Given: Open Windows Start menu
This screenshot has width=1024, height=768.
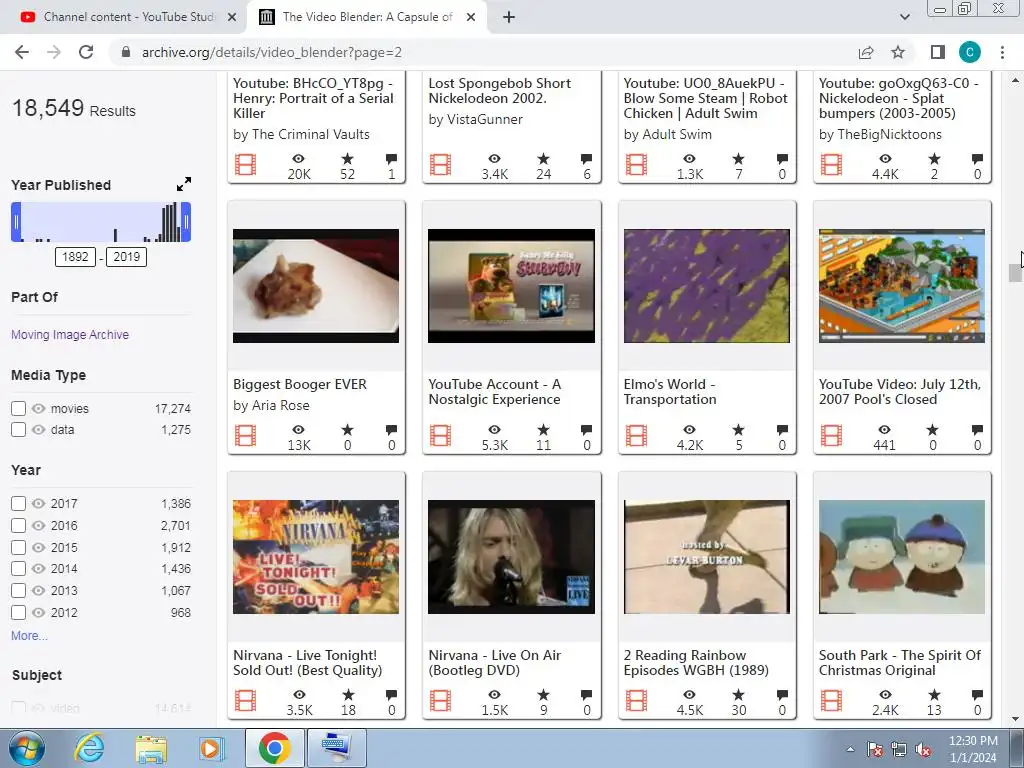Looking at the screenshot, I should pyautogui.click(x=27, y=748).
